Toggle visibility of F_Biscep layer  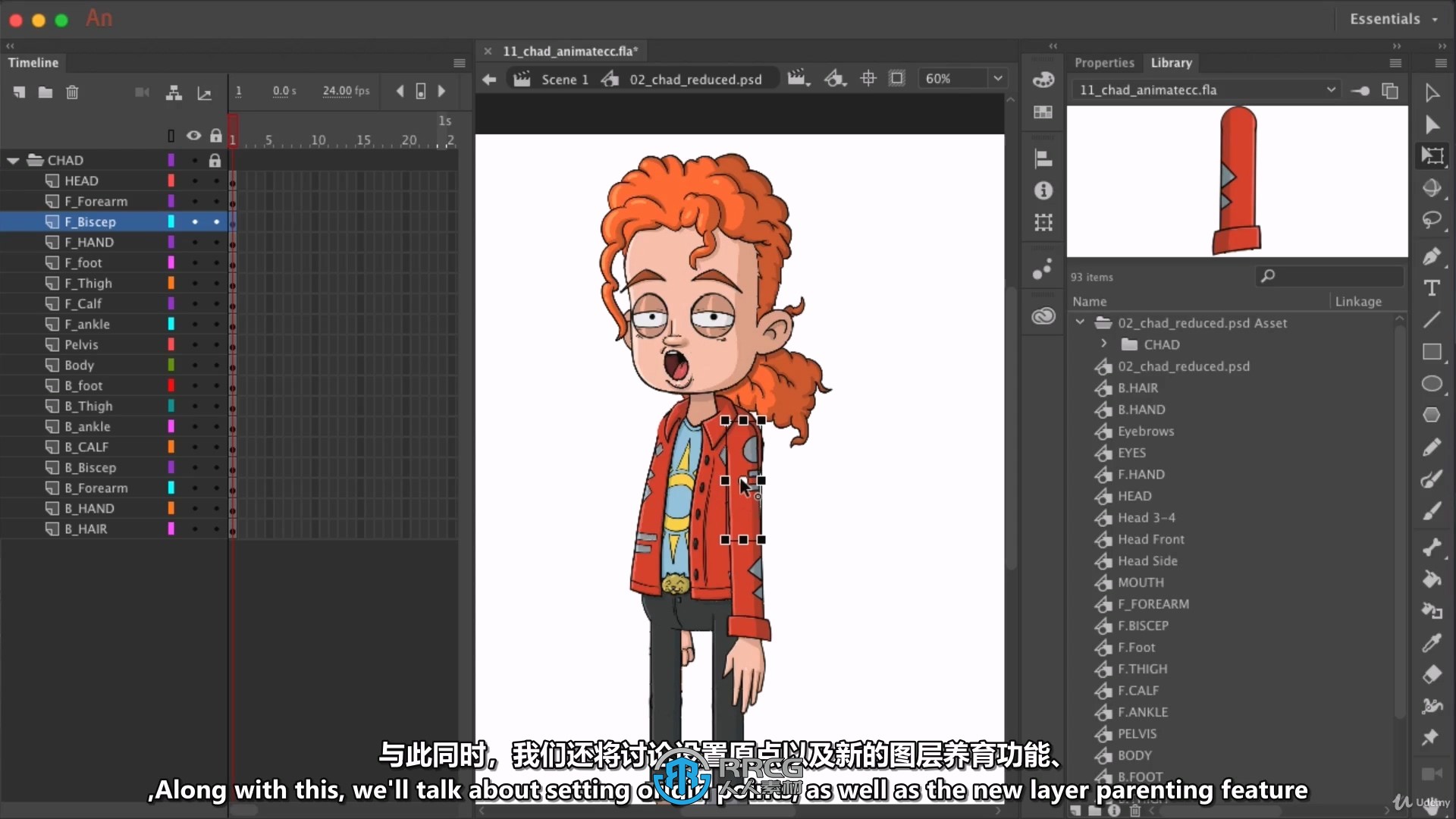194,222
